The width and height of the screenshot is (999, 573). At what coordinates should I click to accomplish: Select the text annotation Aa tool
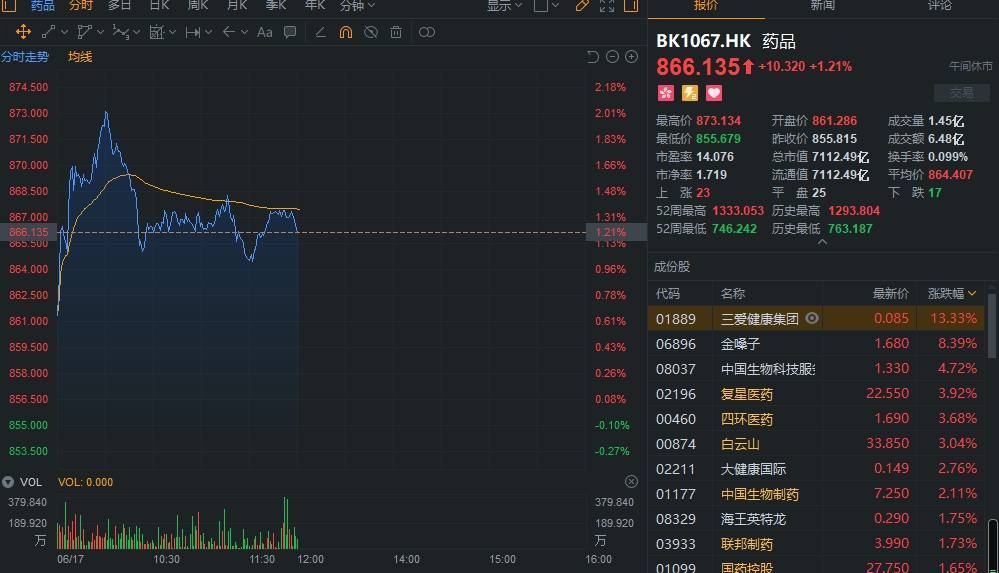tap(264, 32)
